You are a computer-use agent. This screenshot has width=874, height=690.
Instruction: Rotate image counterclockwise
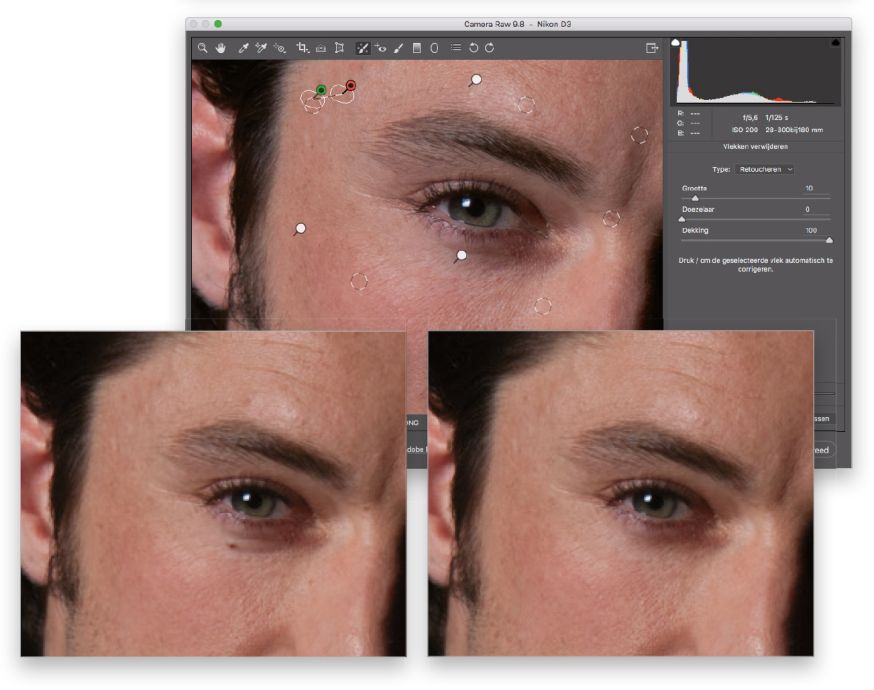(x=473, y=47)
